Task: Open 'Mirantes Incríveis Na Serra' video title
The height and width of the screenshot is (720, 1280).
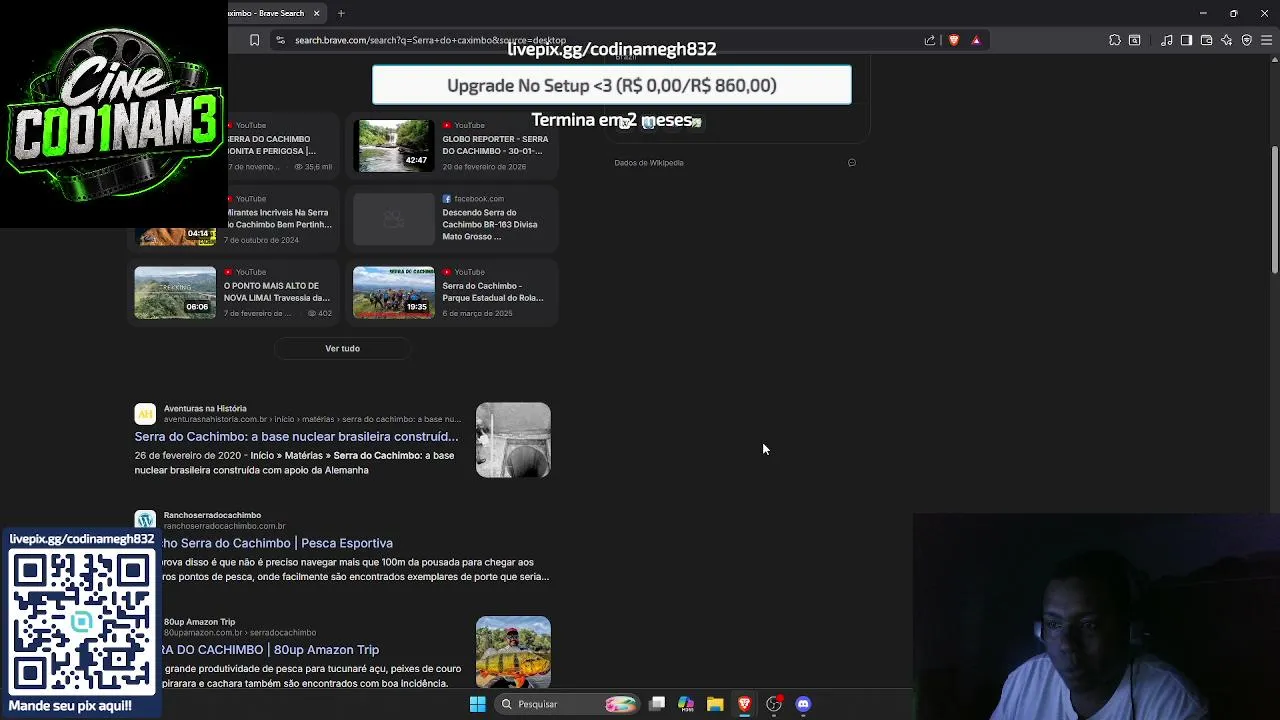Action: click(x=279, y=218)
